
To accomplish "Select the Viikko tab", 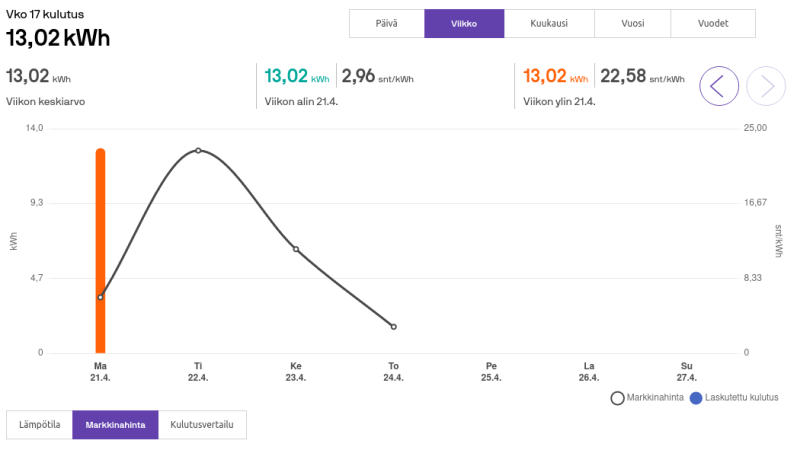I will tap(464, 23).
